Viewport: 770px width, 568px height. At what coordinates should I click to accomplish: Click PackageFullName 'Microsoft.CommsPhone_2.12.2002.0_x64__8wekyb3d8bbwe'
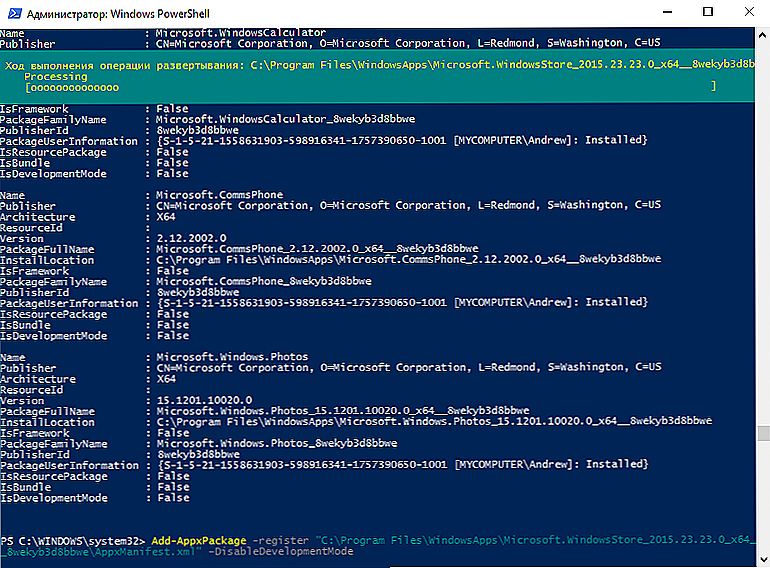(317, 249)
